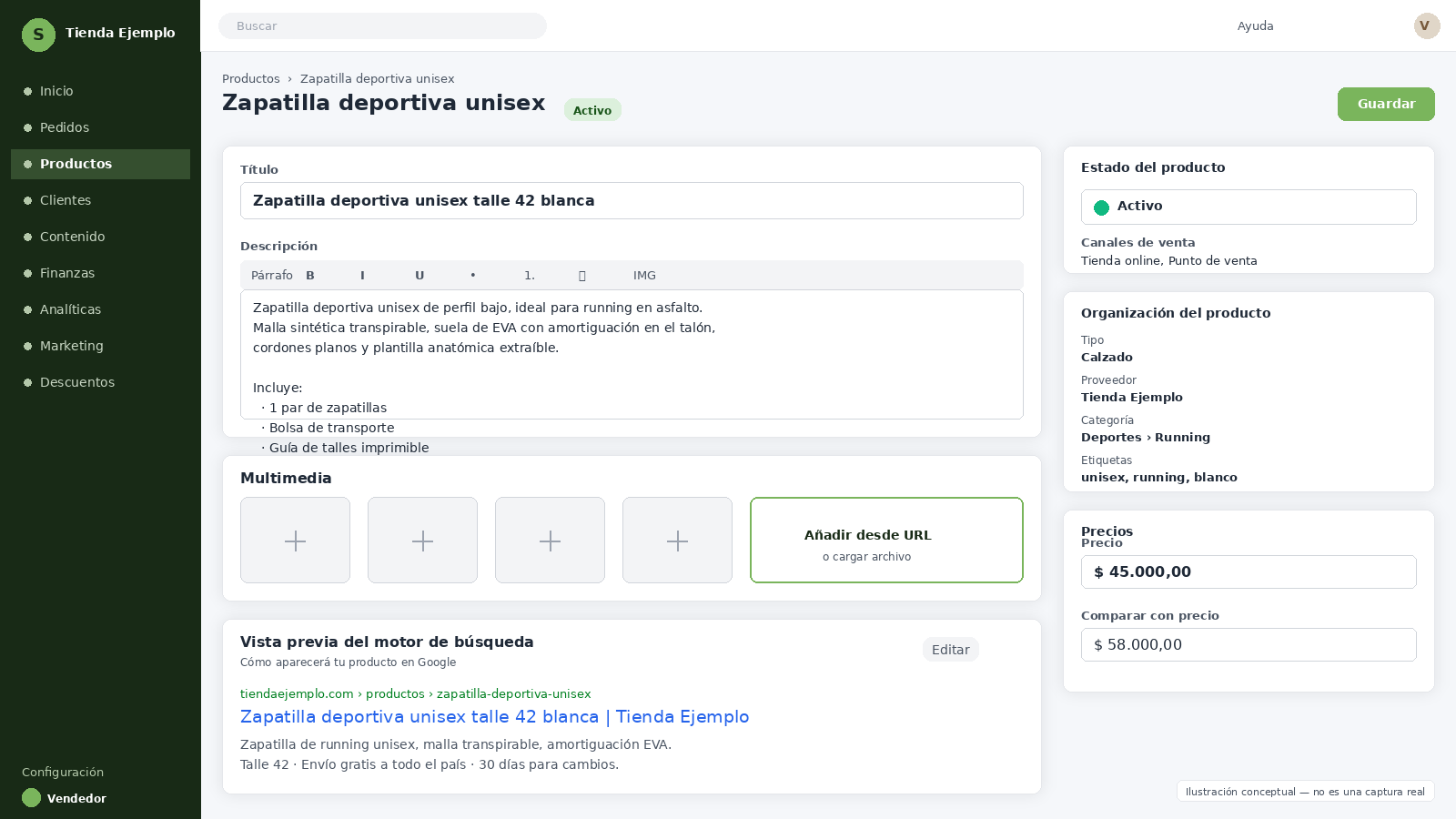1456x819 pixels.
Task: Open Analíticas section
Action: (x=100, y=309)
